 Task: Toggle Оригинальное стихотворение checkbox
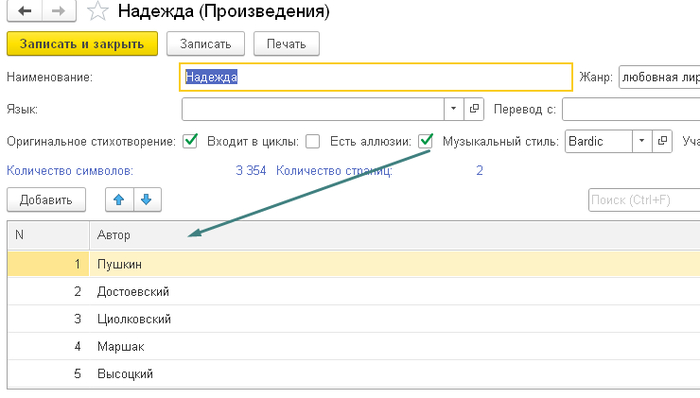(x=190, y=141)
